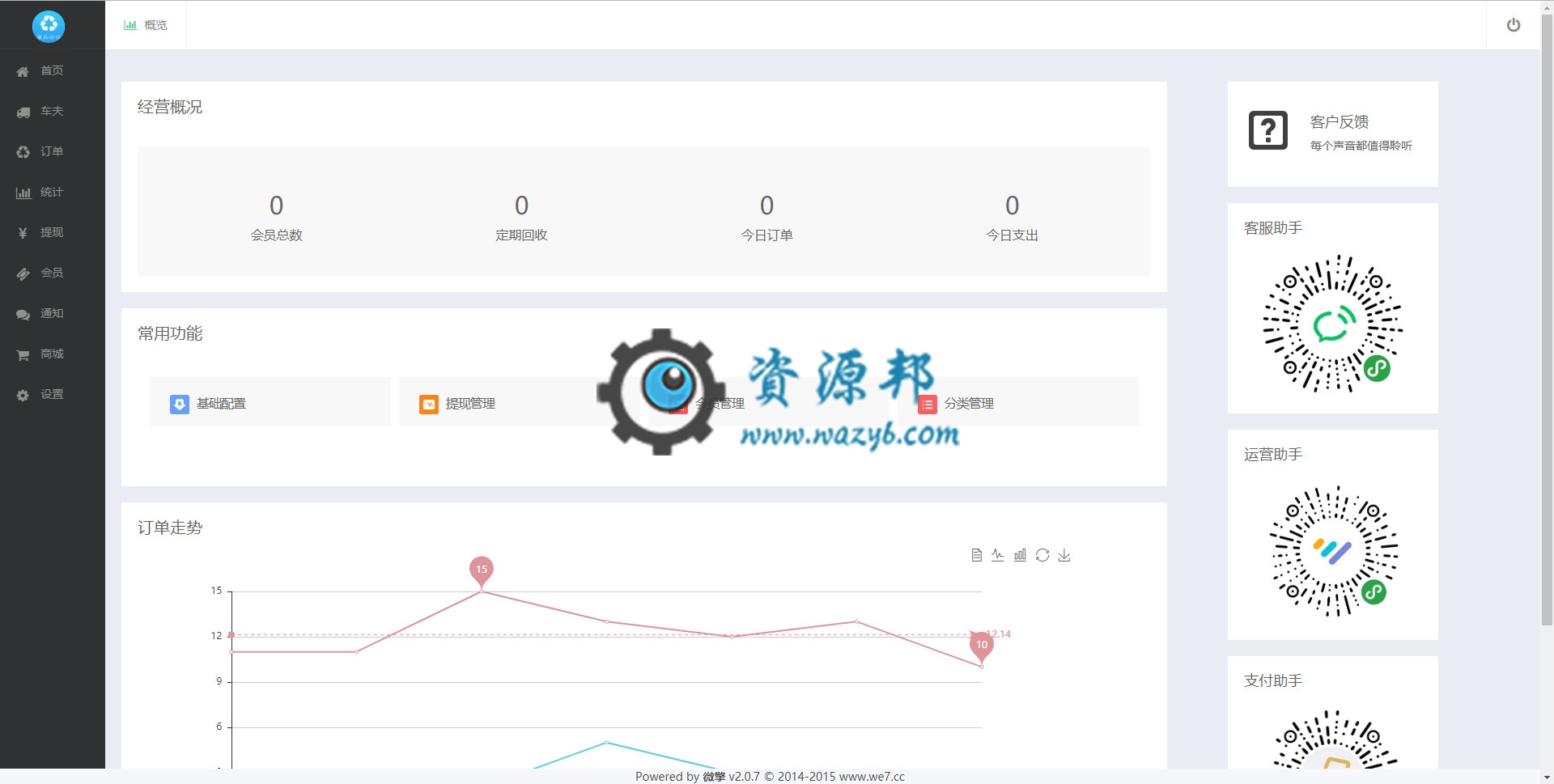Click the 常用功能 heading
Image resolution: width=1554 pixels, height=784 pixels.
pos(170,333)
